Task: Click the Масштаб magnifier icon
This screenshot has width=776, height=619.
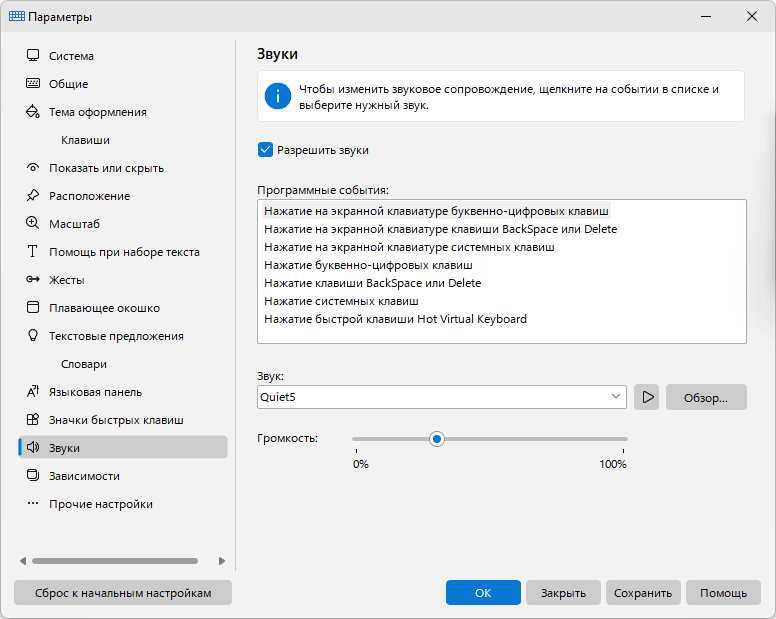Action: 33,223
